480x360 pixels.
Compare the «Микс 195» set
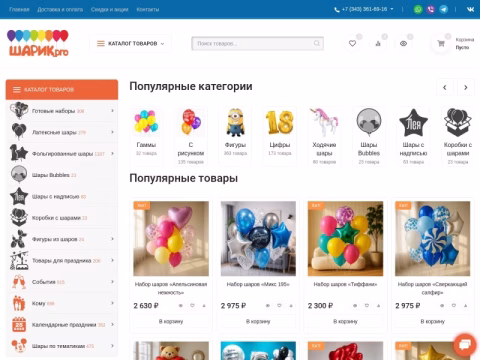click(x=291, y=305)
